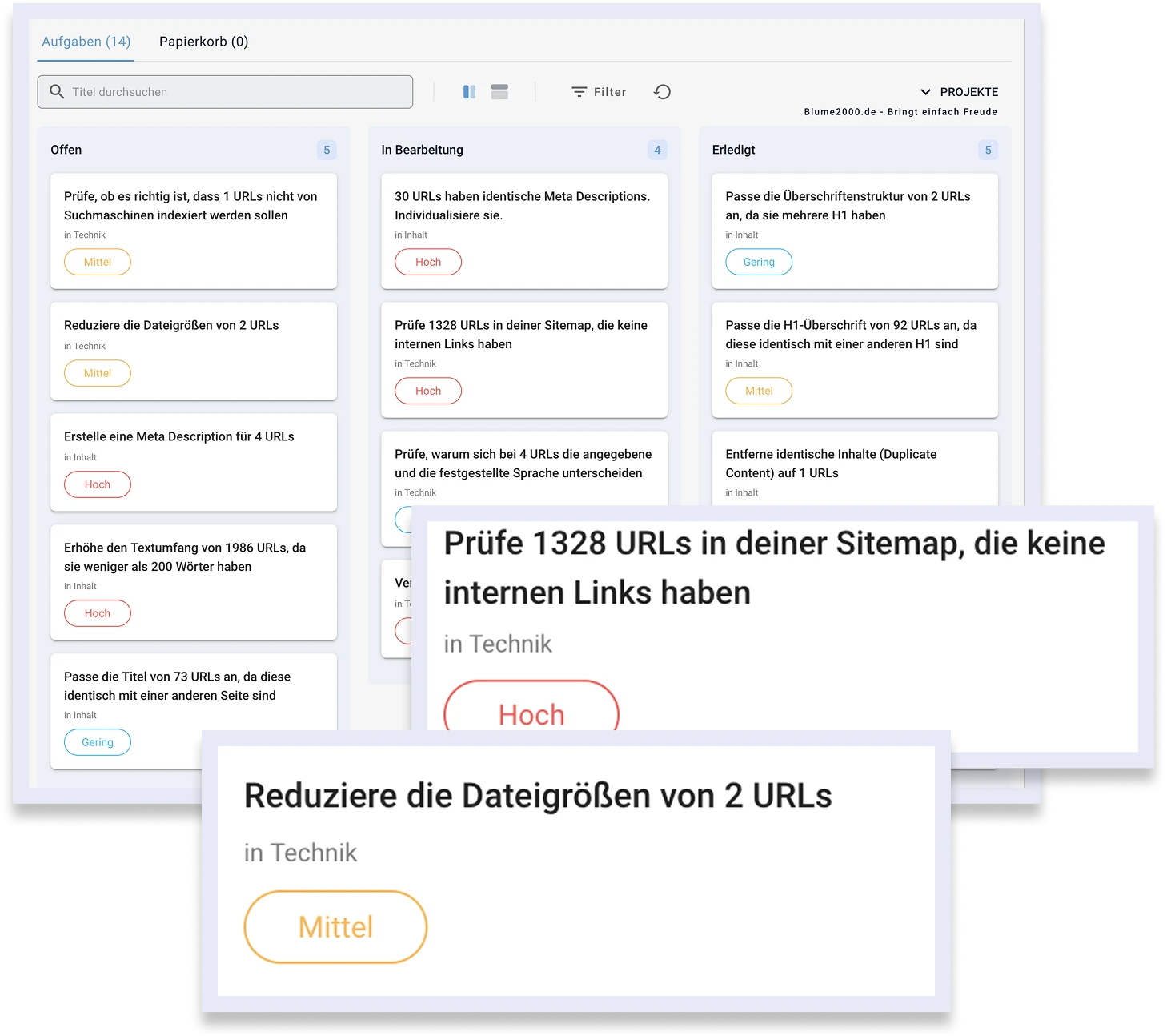This screenshot has width=1167, height=1036.
Task: Open the Filter options
Action: click(599, 92)
